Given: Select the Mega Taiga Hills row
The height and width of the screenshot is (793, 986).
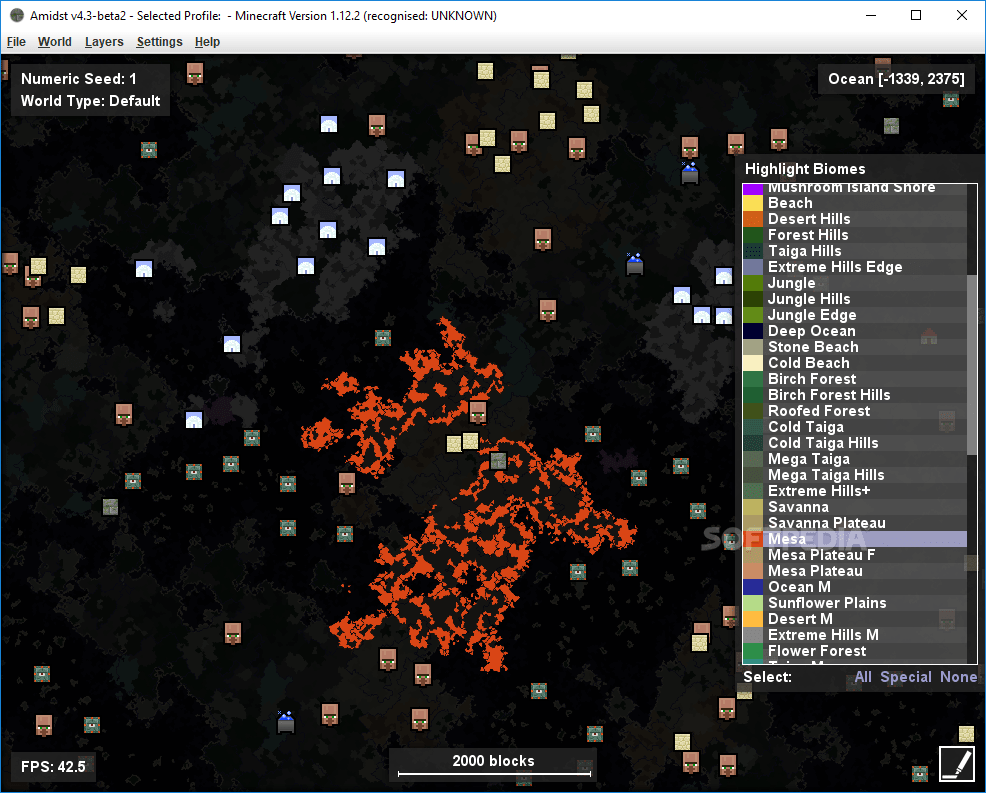Looking at the screenshot, I should (x=855, y=475).
